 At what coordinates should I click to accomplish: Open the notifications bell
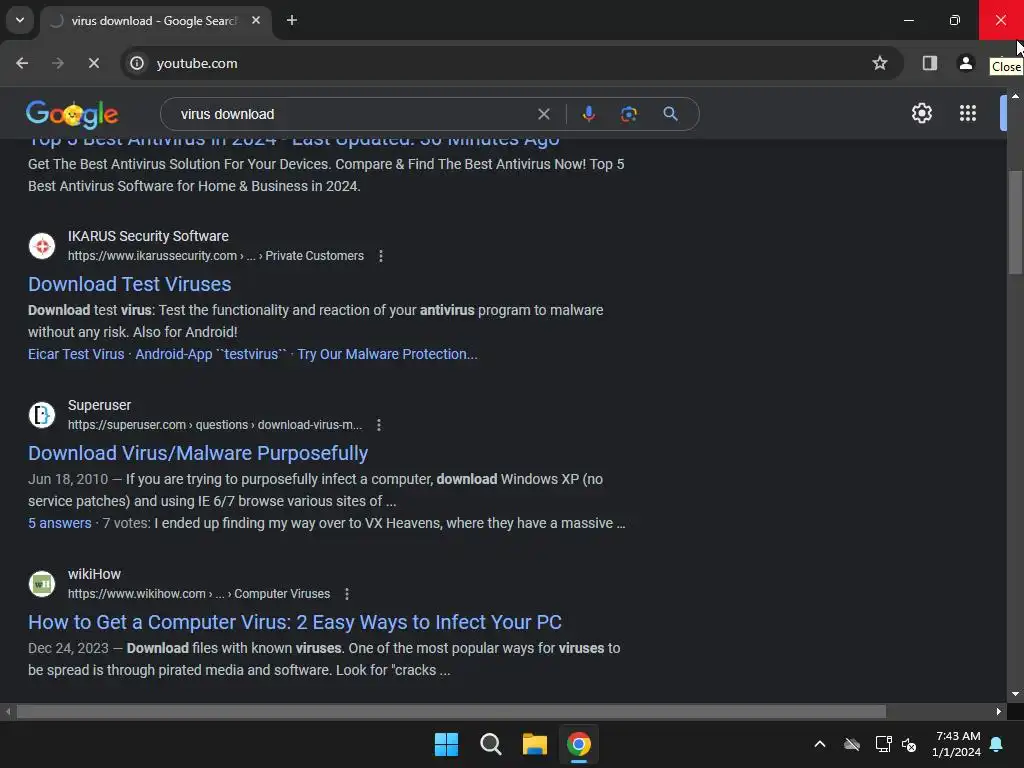pos(997,744)
